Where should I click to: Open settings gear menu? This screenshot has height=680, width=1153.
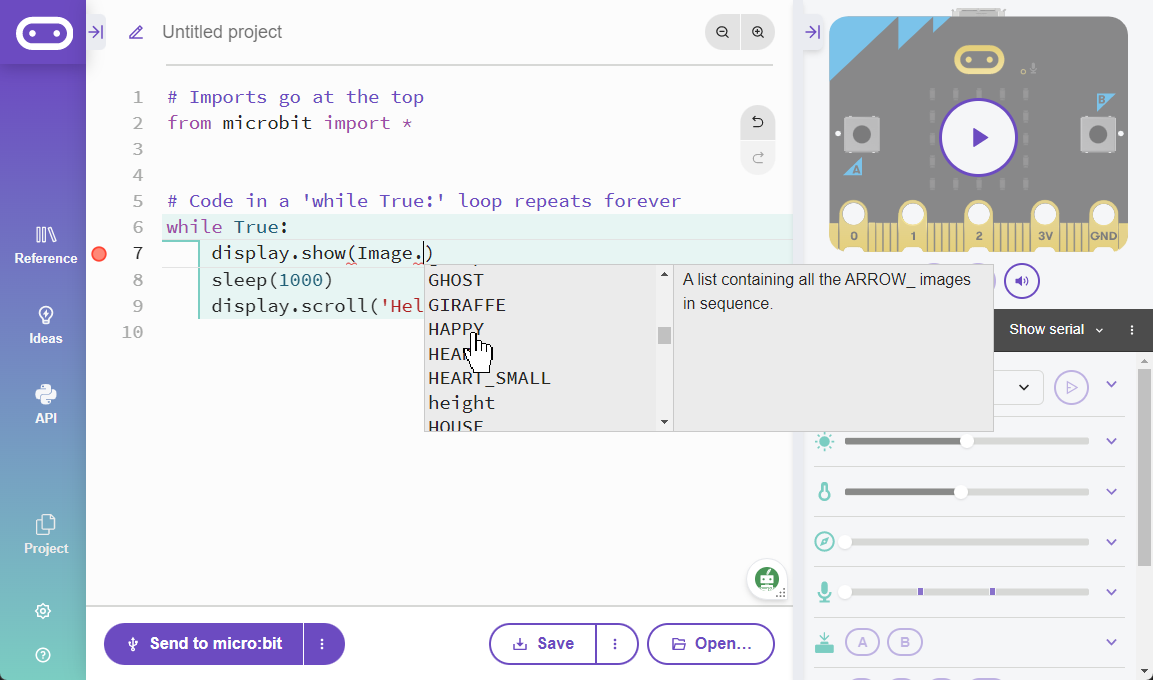43,611
